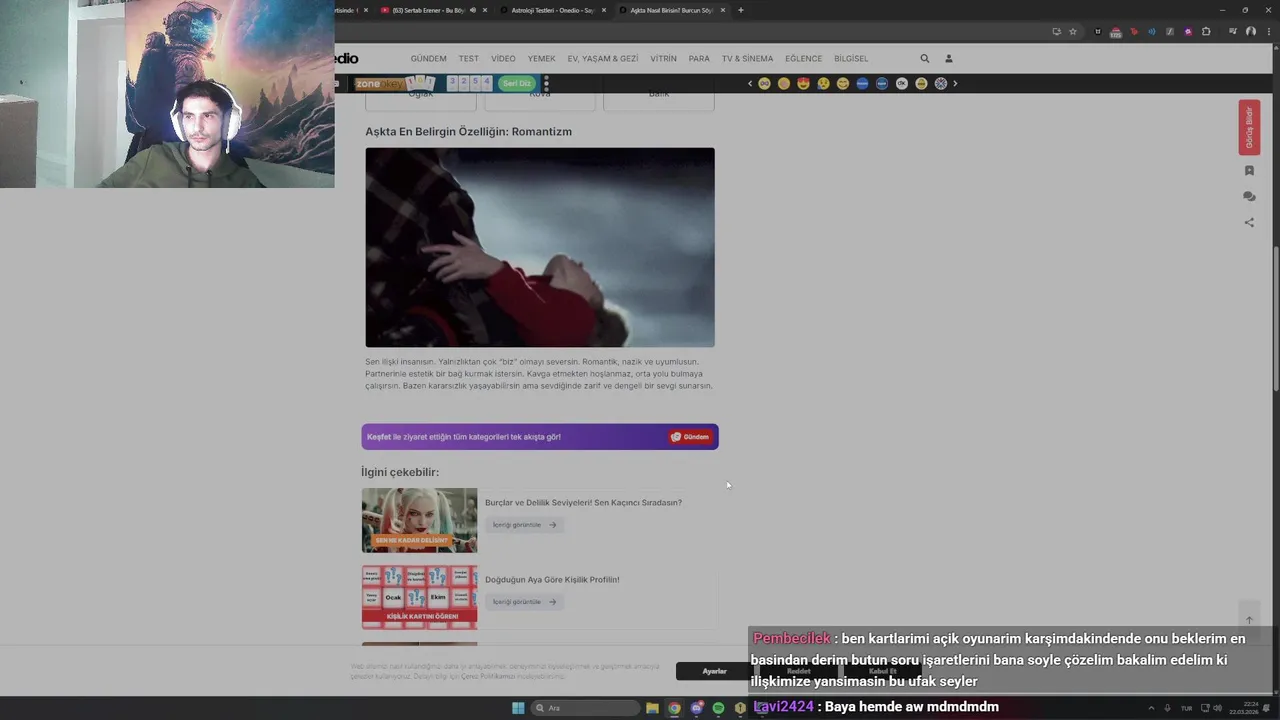This screenshot has height=720, width=1280.
Task: Click the taskbar Ara search box
Action: tap(585, 708)
